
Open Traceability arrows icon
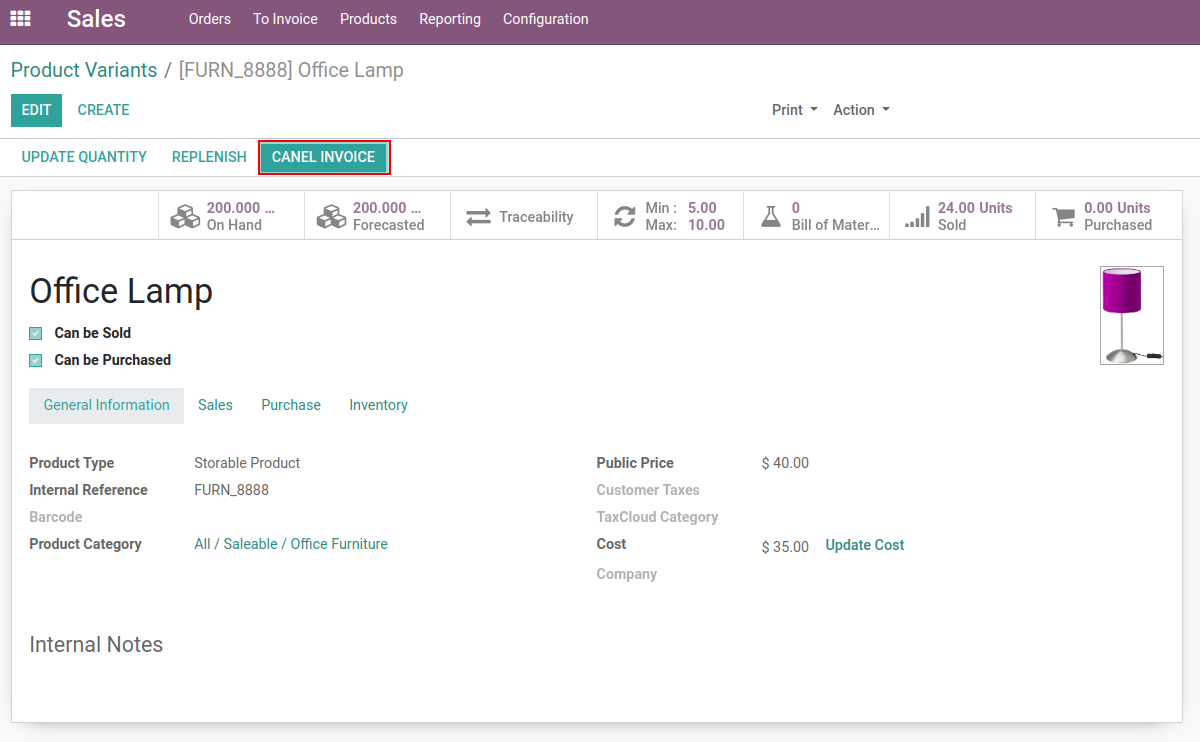pyautogui.click(x=479, y=216)
